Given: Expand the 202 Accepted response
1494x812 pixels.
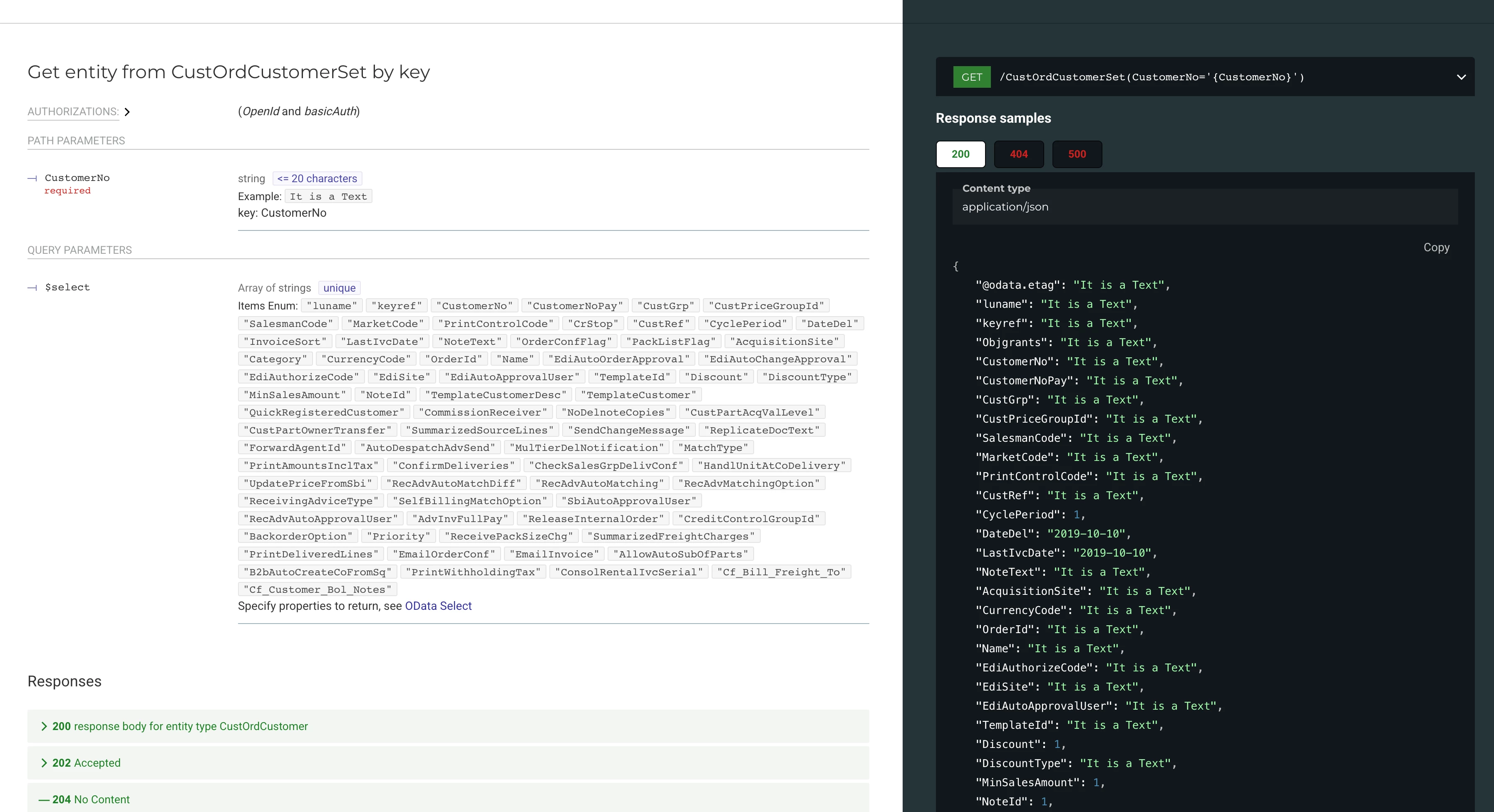Looking at the screenshot, I should click(x=448, y=763).
